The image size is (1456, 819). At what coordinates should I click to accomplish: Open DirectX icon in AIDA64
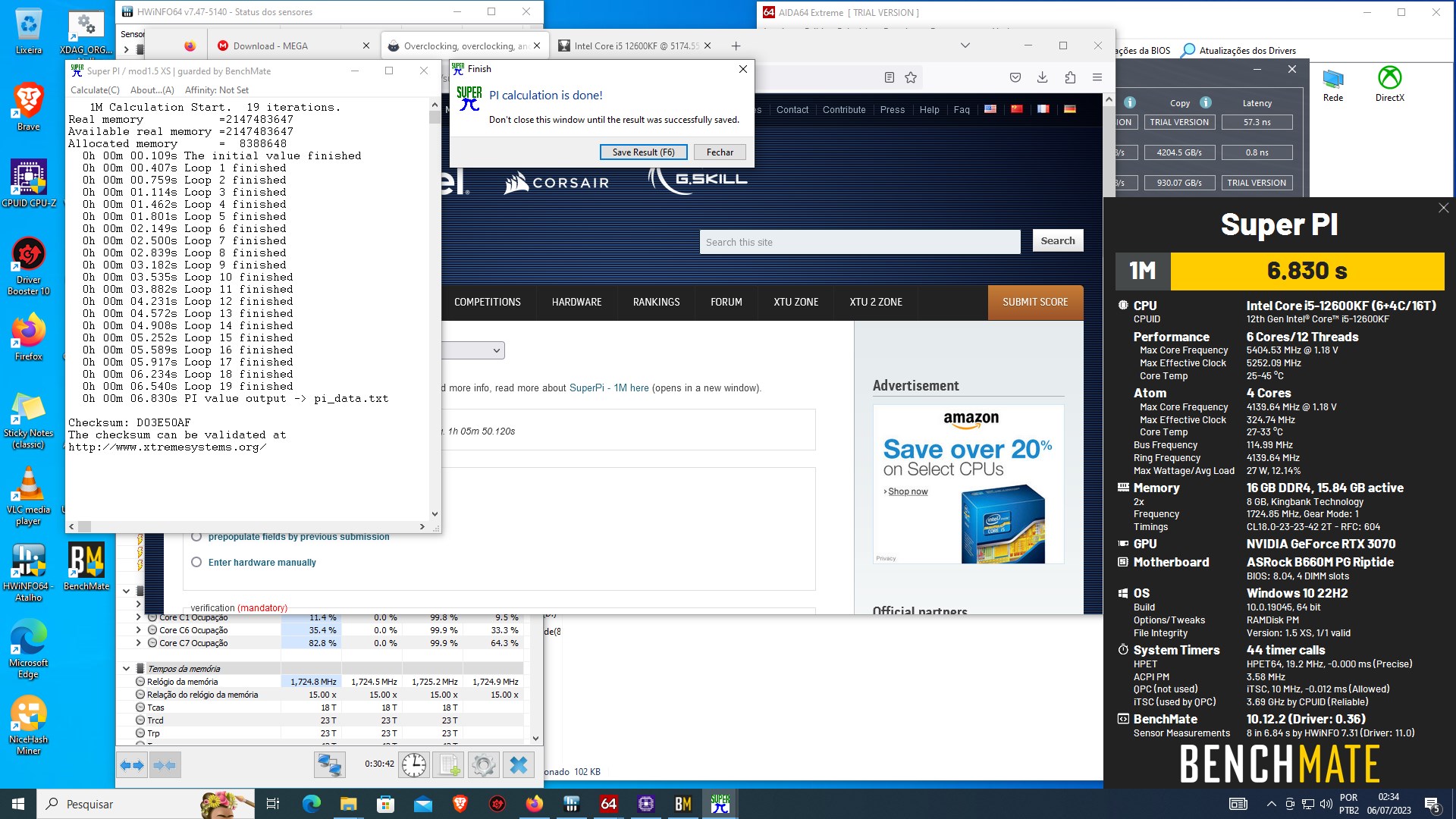pyautogui.click(x=1389, y=85)
